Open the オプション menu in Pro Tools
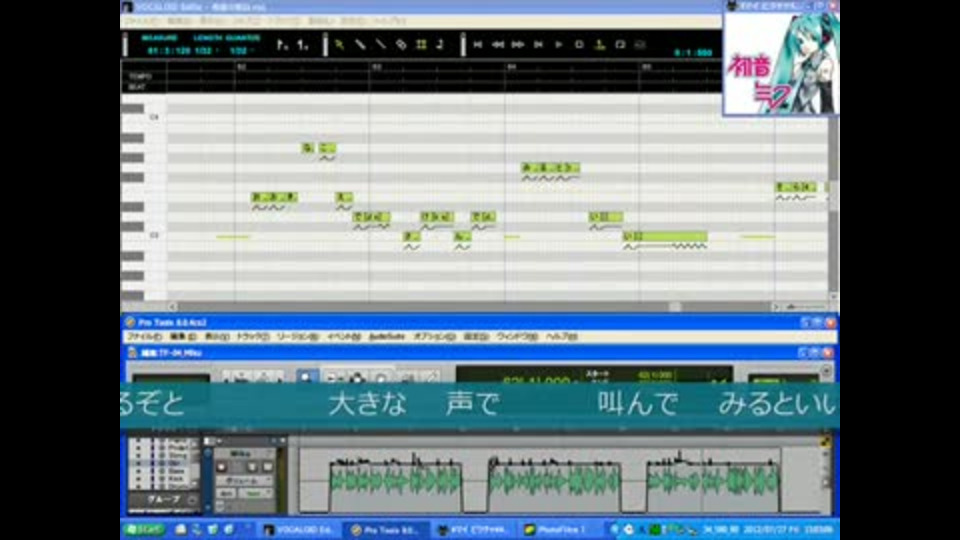 (434, 337)
